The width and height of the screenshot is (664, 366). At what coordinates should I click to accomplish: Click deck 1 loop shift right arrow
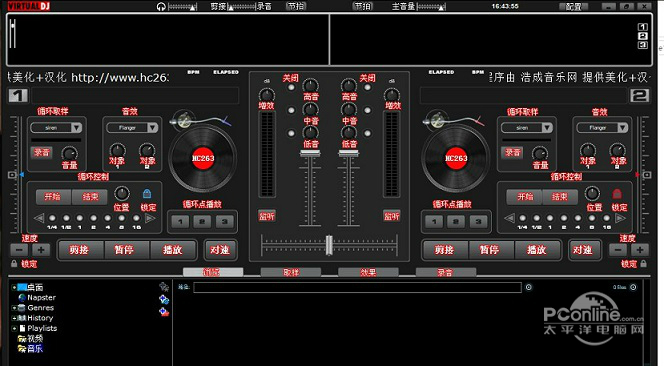click(150, 218)
